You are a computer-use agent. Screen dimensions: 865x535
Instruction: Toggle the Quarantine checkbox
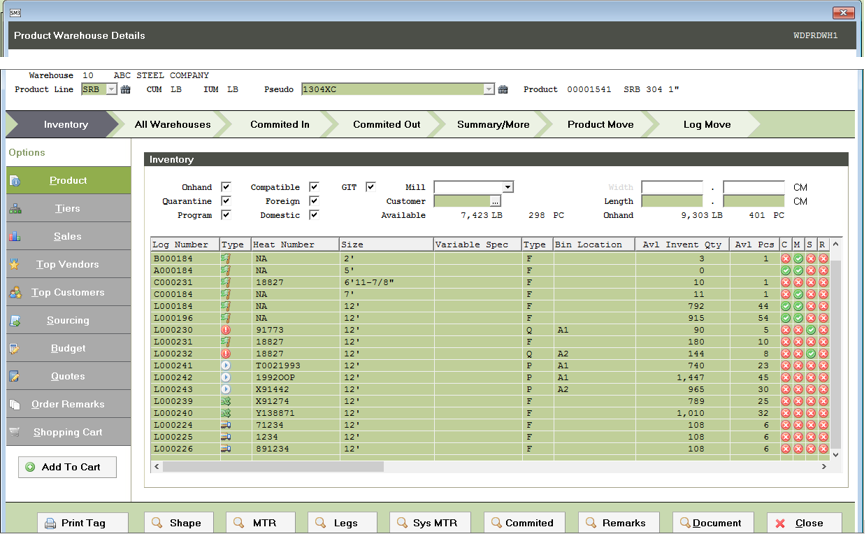226,201
